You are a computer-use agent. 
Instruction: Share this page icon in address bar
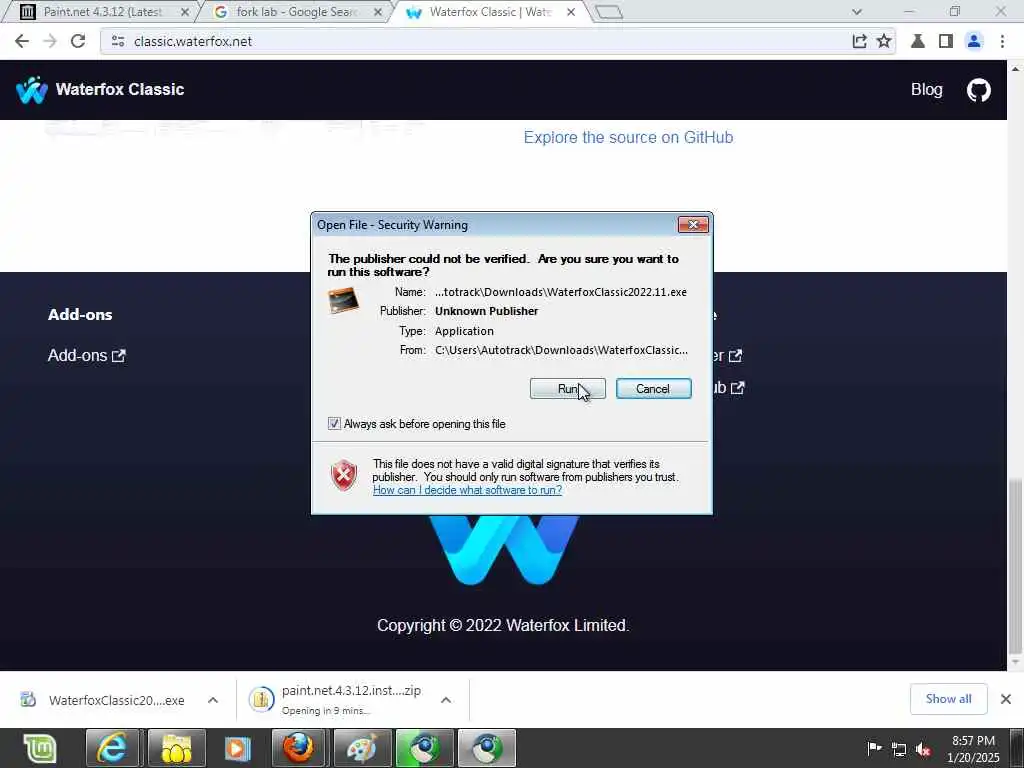[x=859, y=41]
